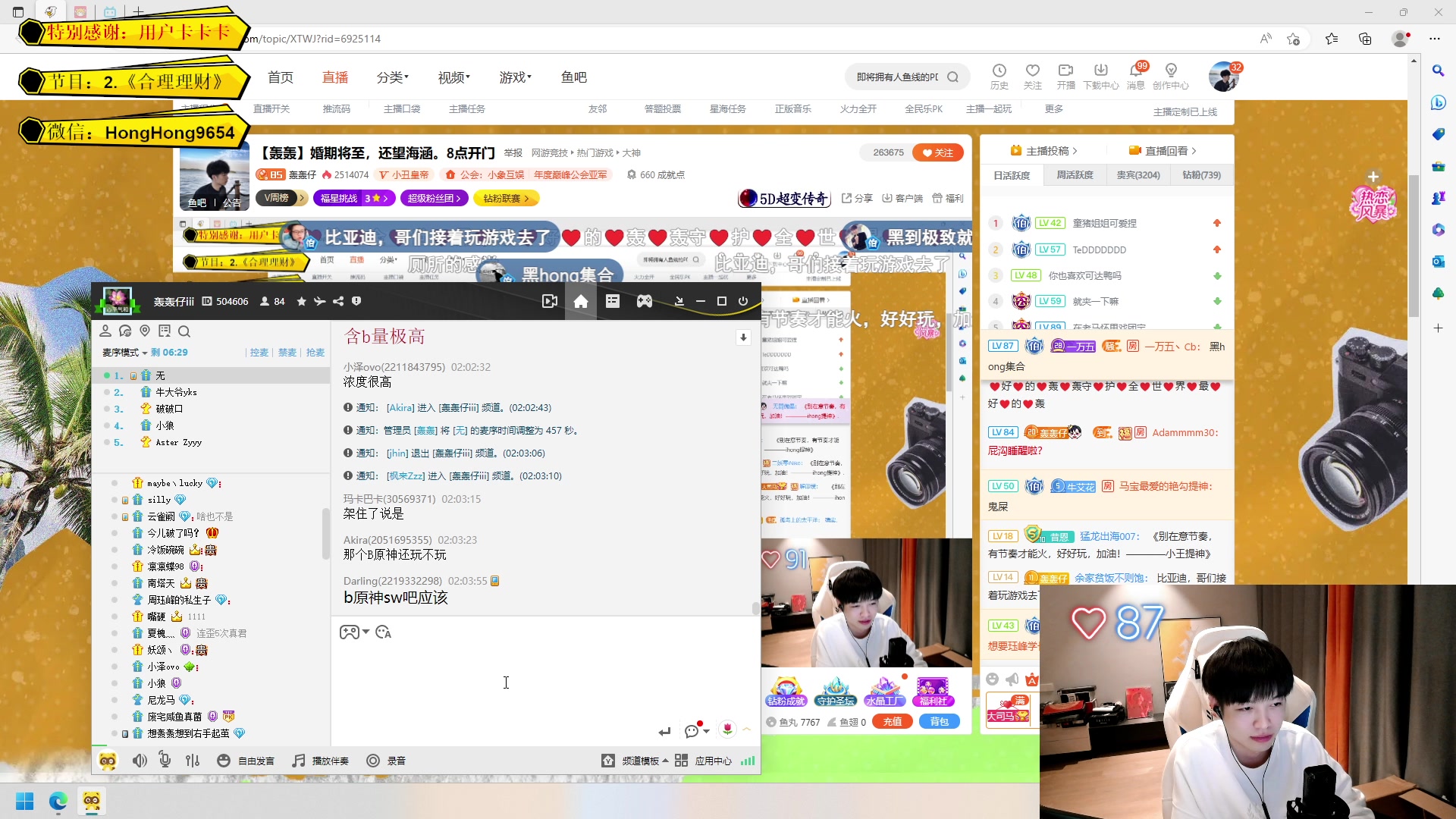
Task: Expand the 视频 dropdown in Douyu nav
Action: coord(454,77)
